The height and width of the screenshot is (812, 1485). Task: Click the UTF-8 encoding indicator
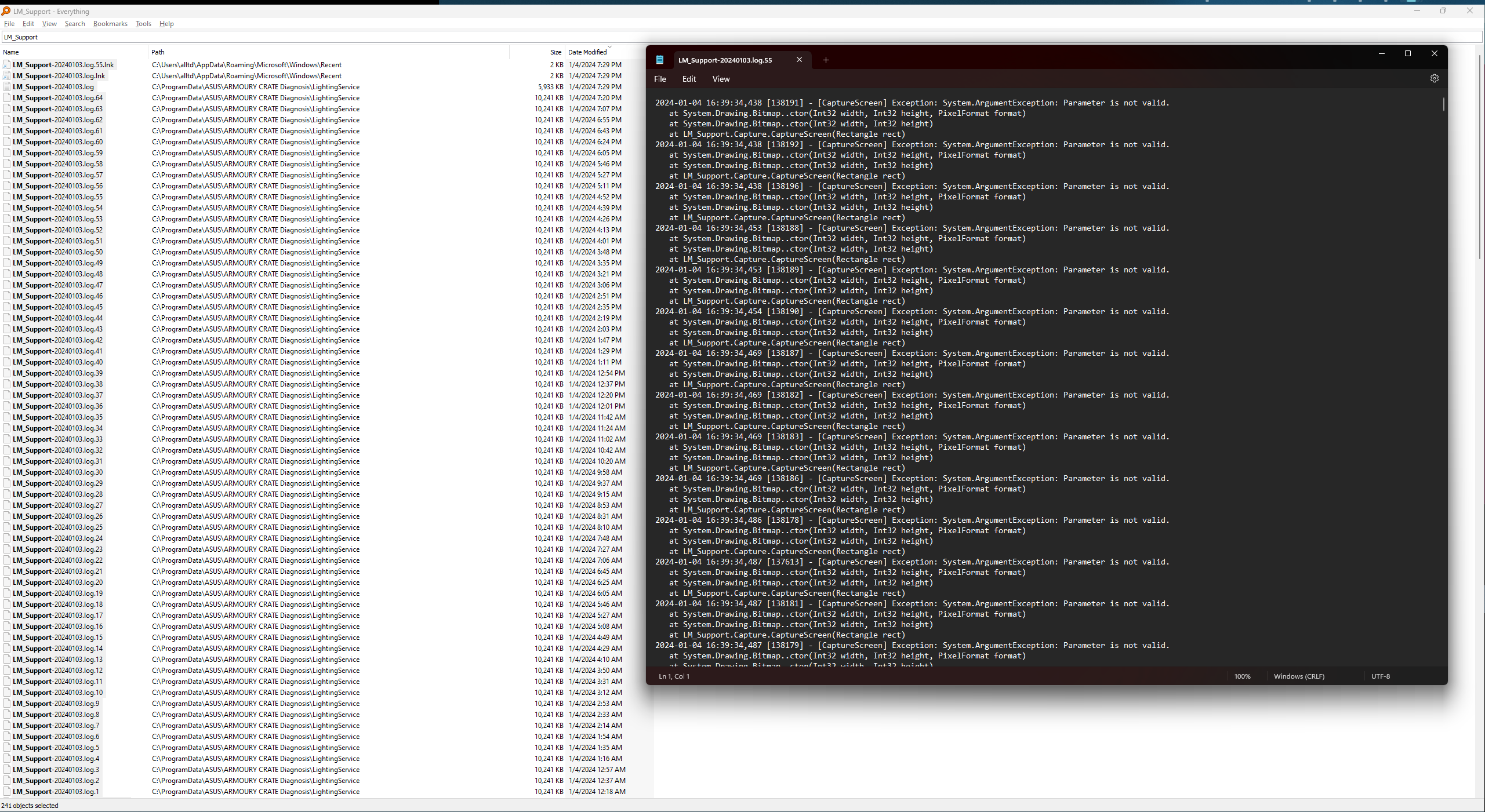tap(1380, 676)
